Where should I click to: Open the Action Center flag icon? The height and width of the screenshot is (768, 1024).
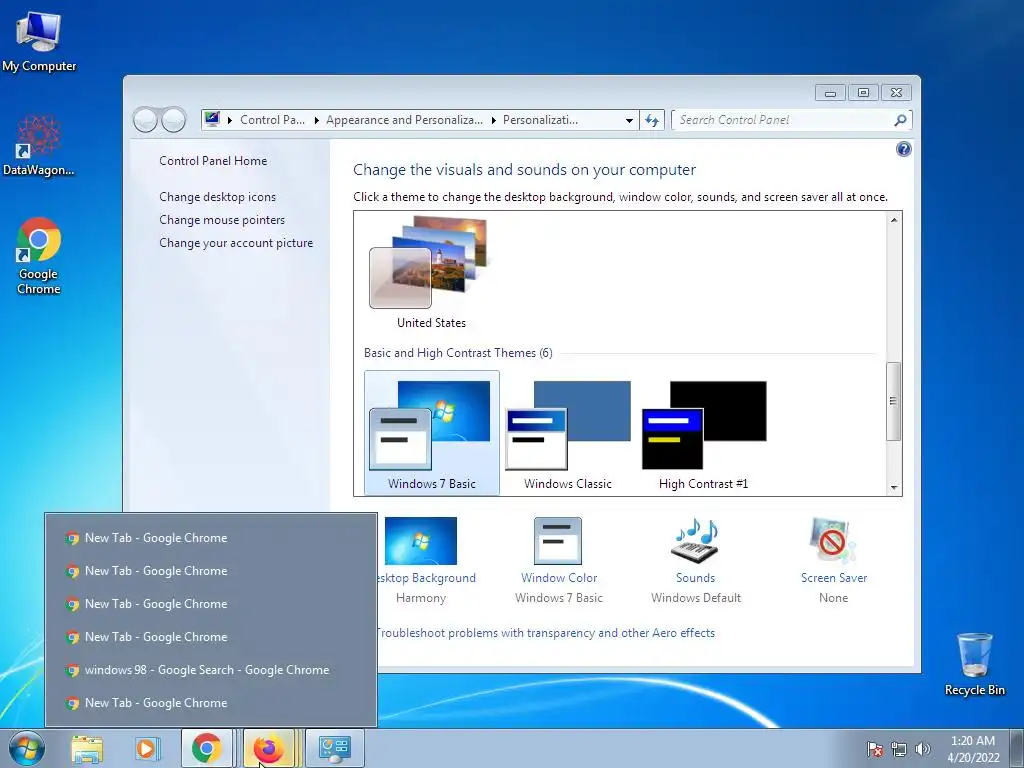[x=874, y=749]
